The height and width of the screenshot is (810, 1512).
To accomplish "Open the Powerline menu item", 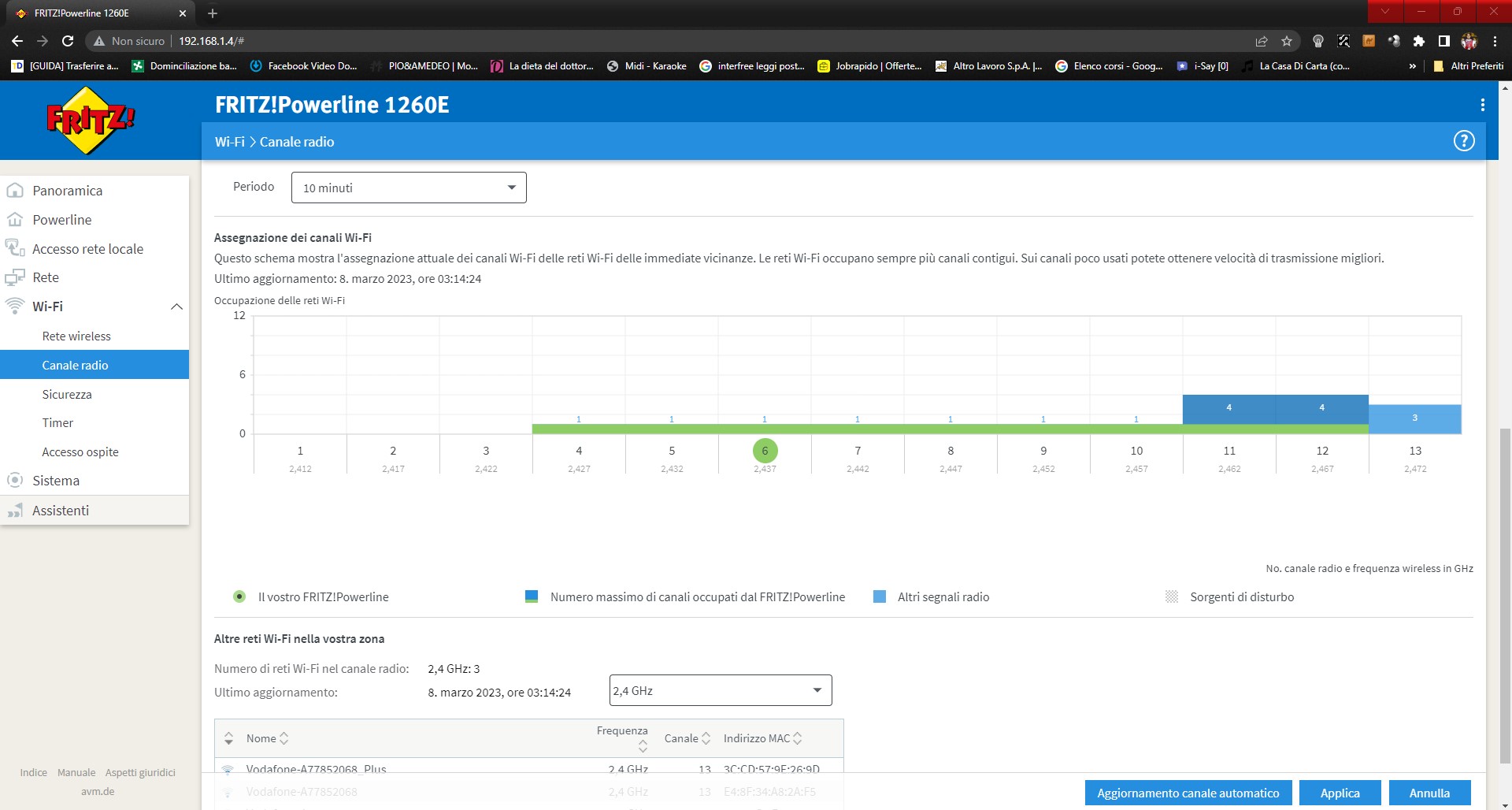I will coord(94,220).
